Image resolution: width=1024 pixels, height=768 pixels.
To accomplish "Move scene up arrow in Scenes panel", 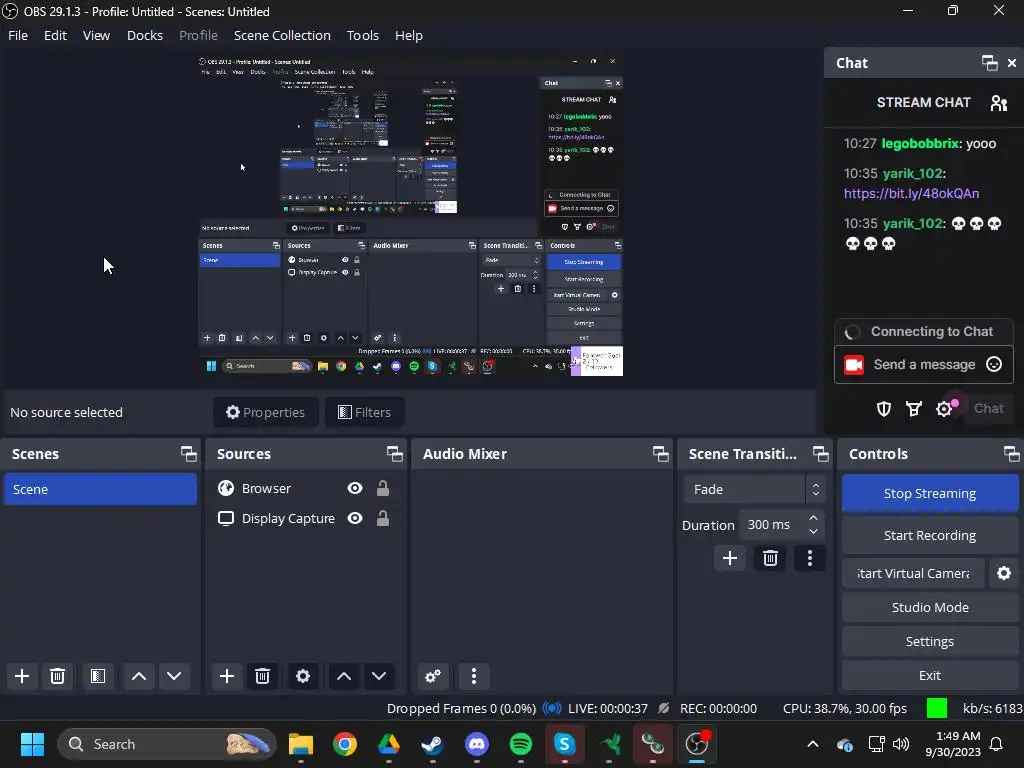I will (x=138, y=676).
